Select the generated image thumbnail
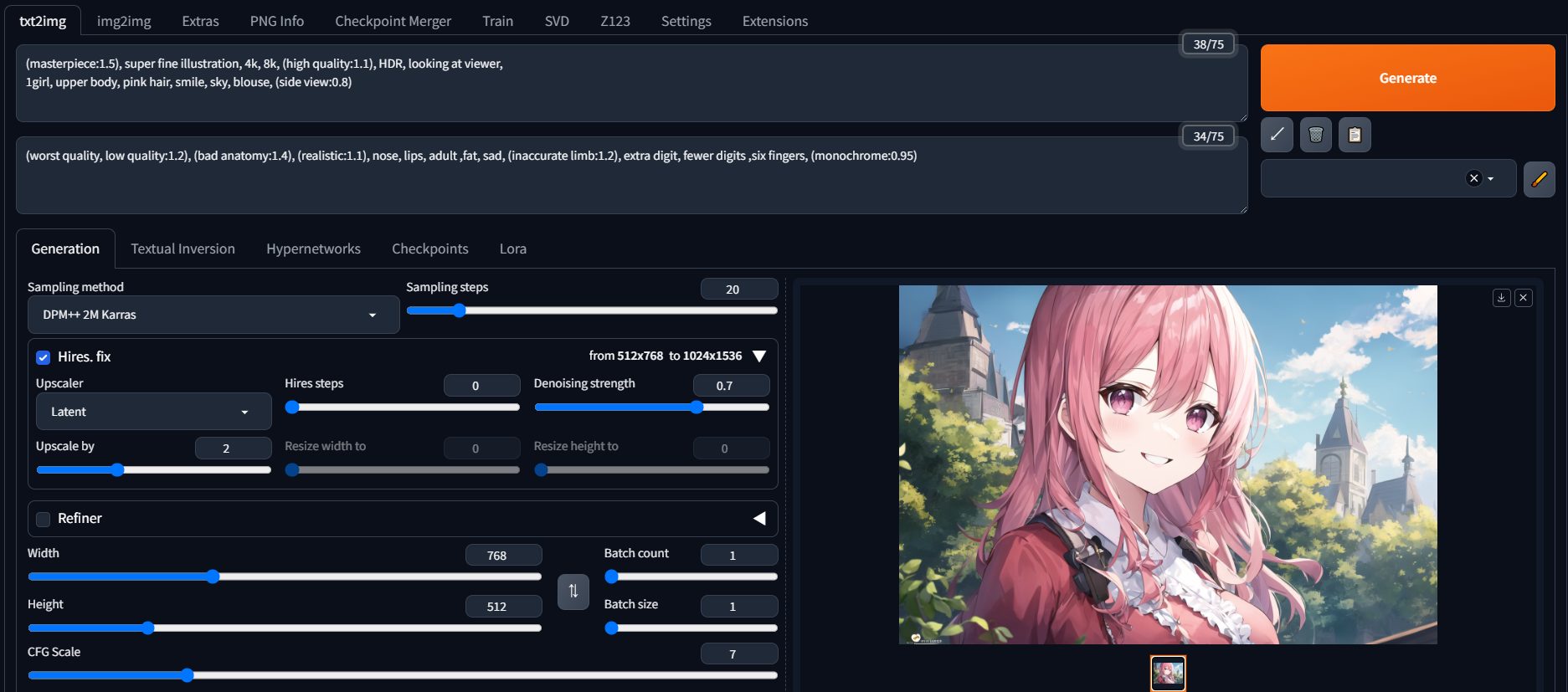Image resolution: width=1568 pixels, height=692 pixels. (1168, 673)
